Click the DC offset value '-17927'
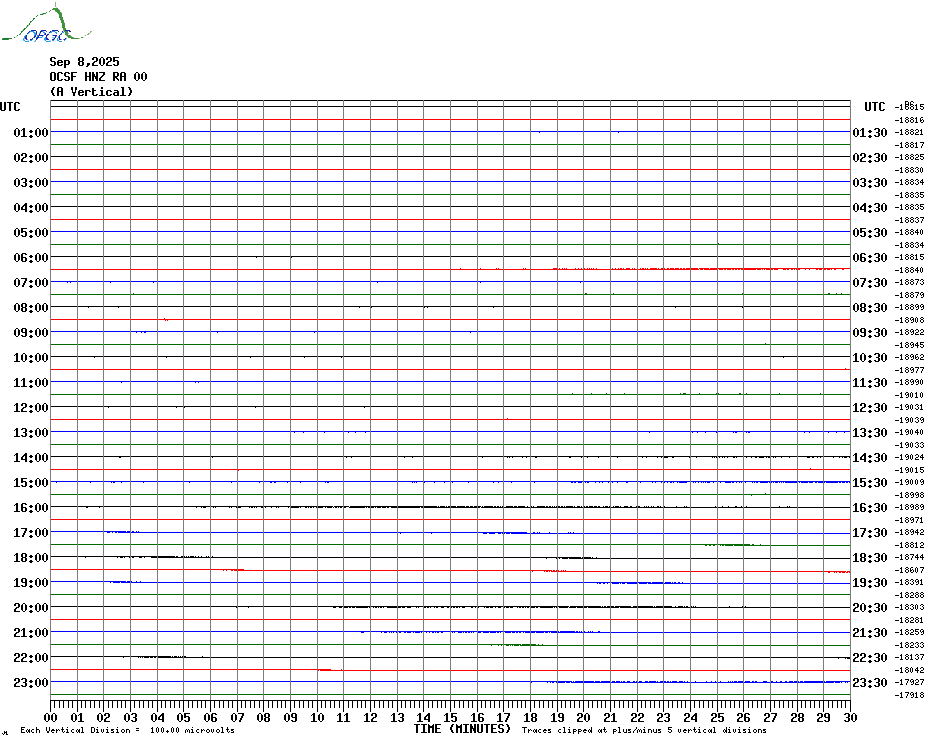Viewport: 930px width, 744px height. click(909, 682)
